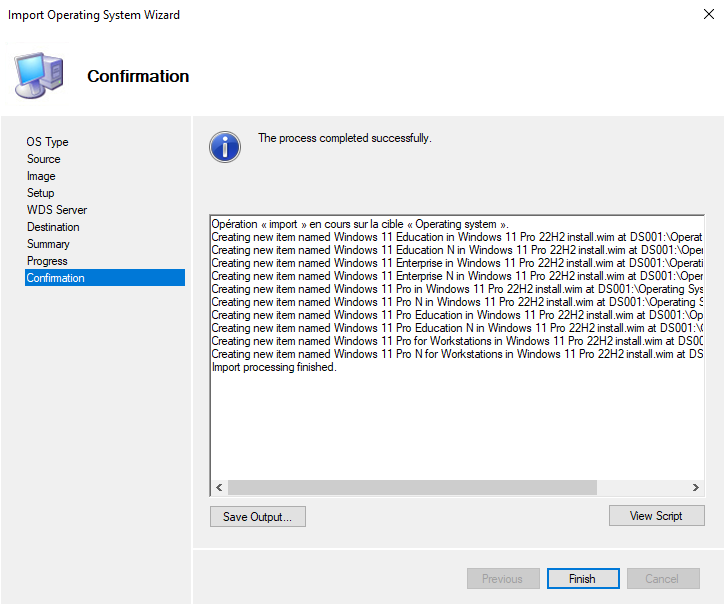Select OS Type step in sidebar

pos(47,142)
